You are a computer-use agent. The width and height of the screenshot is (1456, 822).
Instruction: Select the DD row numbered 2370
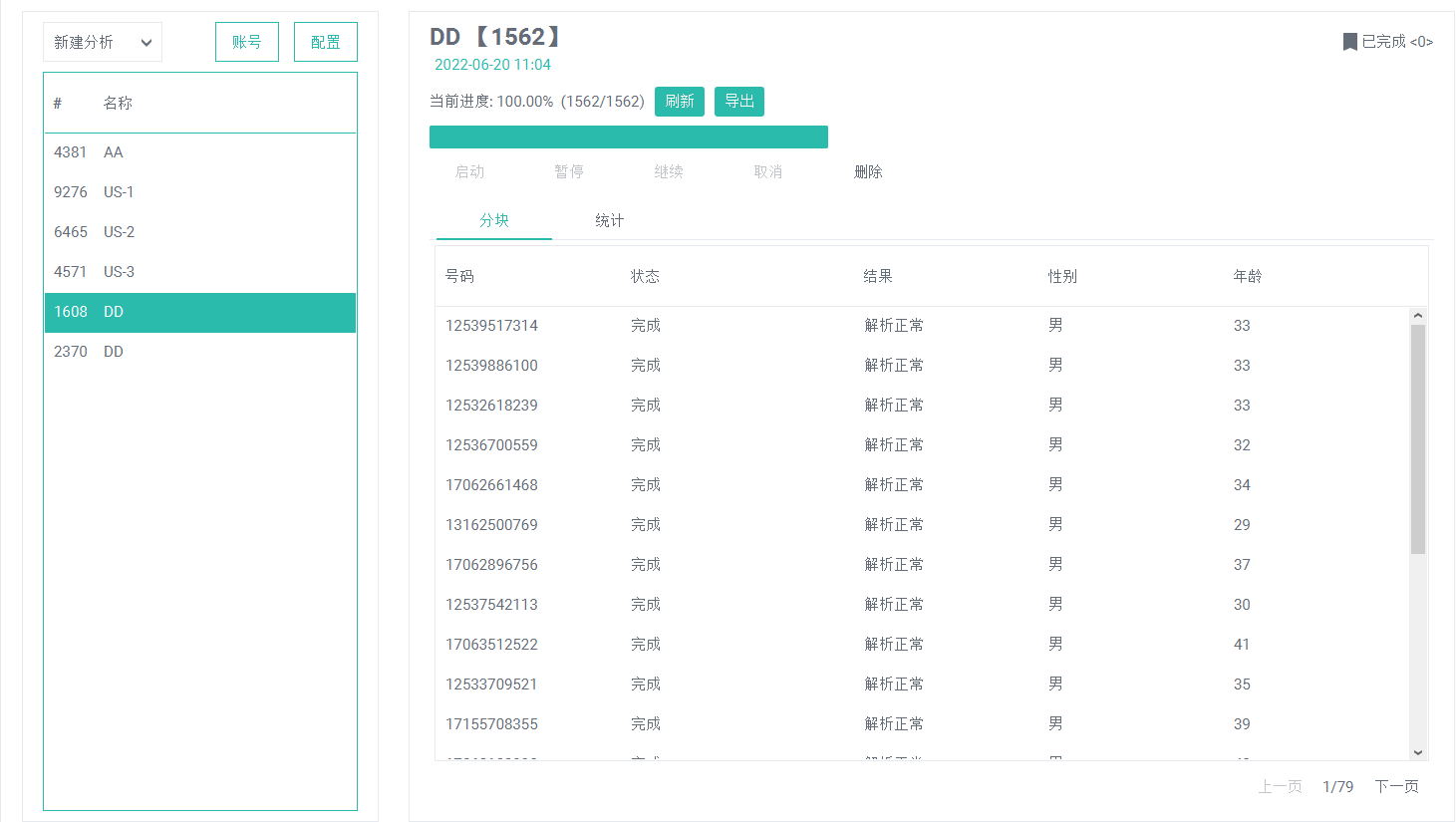point(200,352)
